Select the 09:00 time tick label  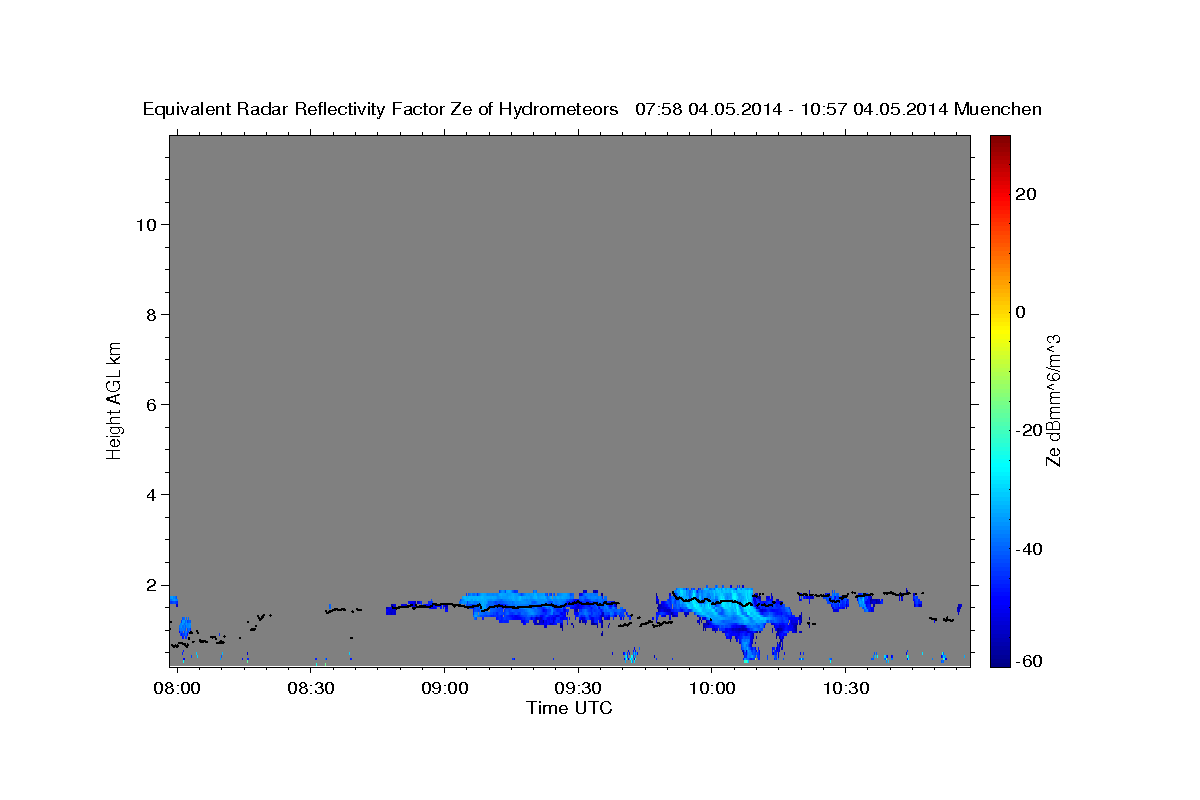click(x=444, y=689)
